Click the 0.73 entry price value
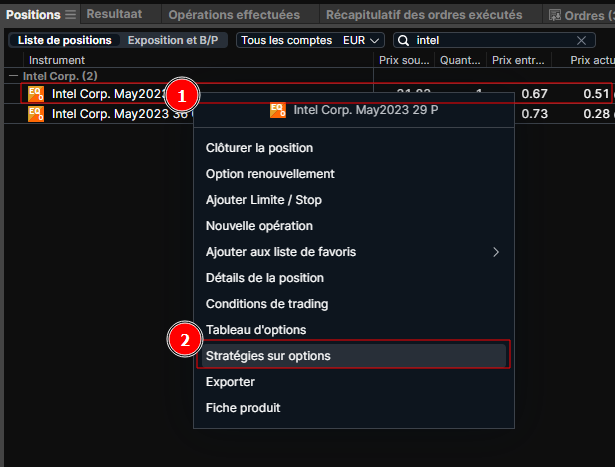 point(534,114)
